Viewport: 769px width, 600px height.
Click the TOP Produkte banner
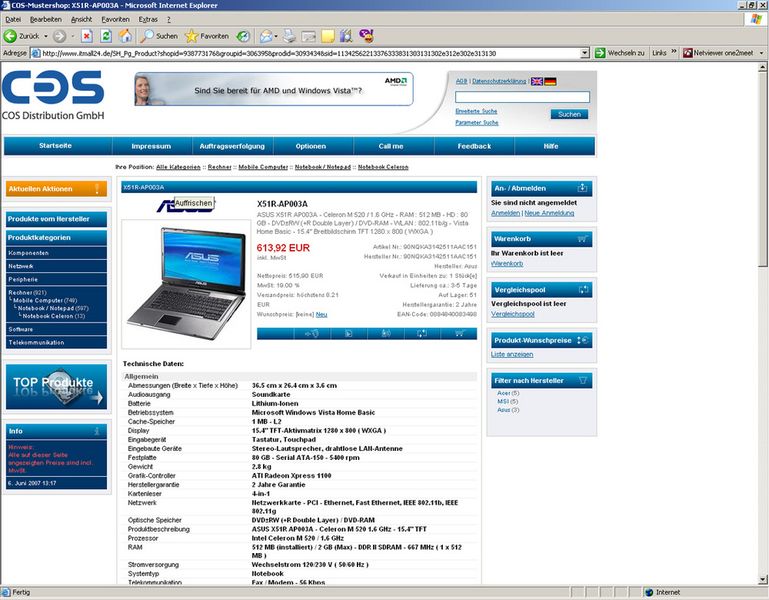(56, 387)
